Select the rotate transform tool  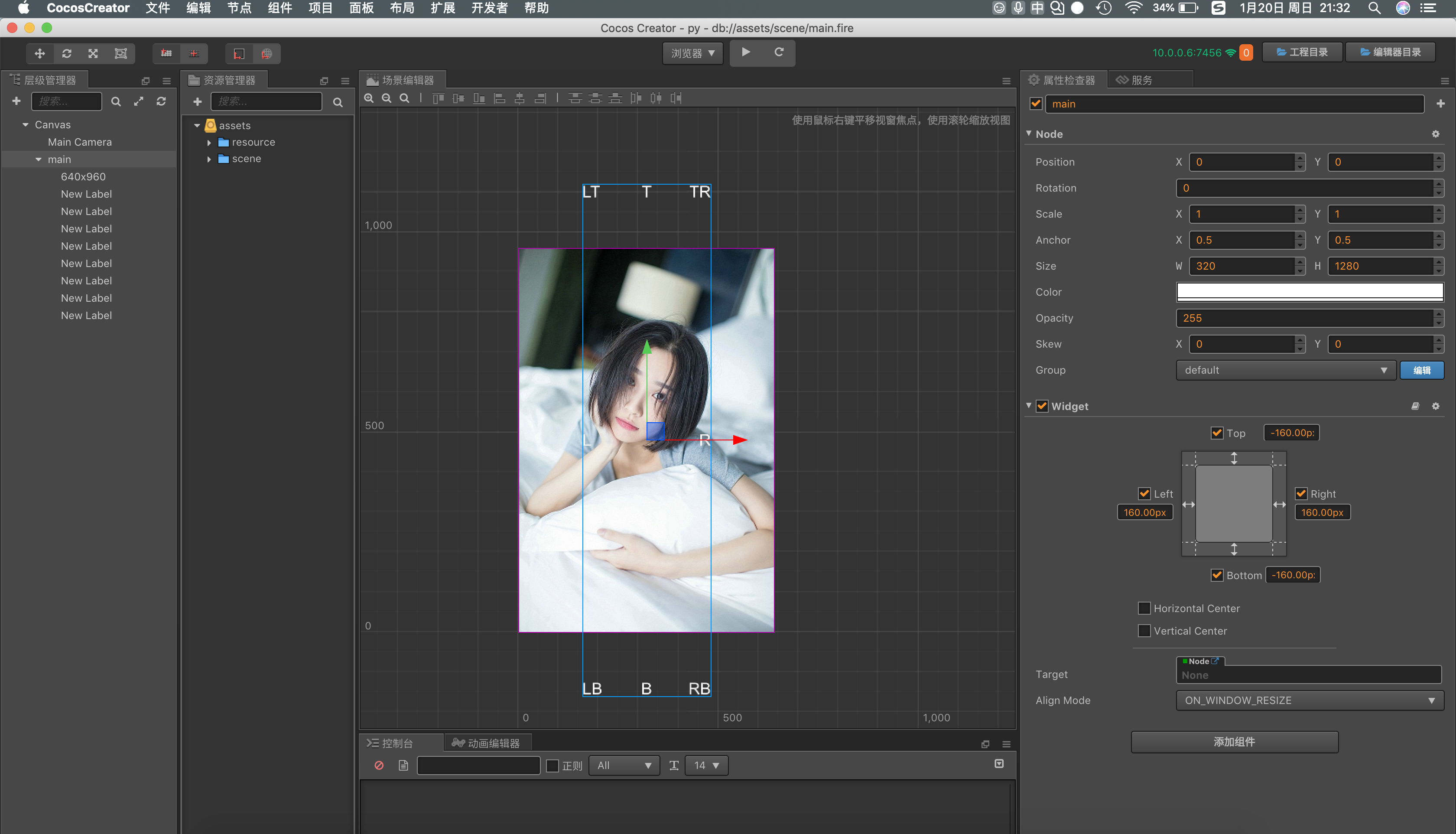pyautogui.click(x=66, y=53)
